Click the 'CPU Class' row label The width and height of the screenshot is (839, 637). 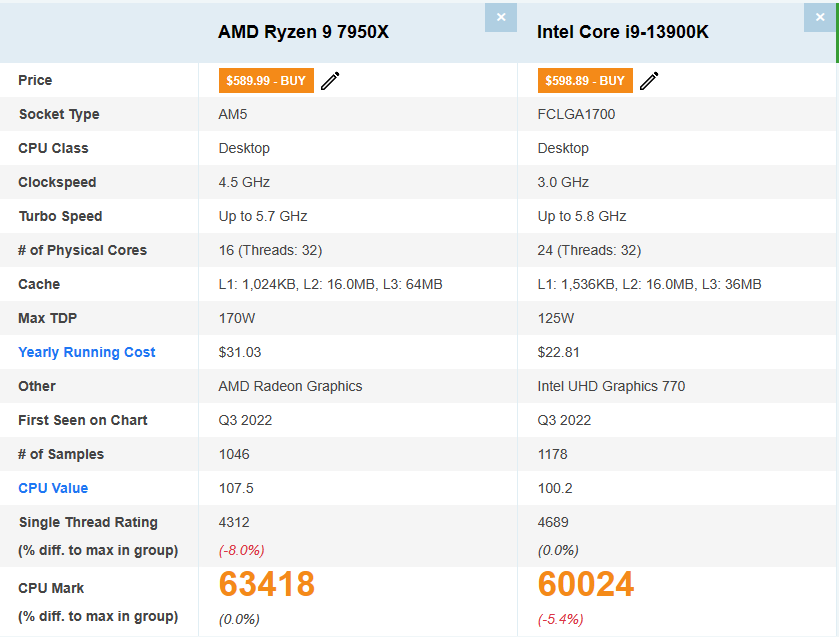pos(53,148)
